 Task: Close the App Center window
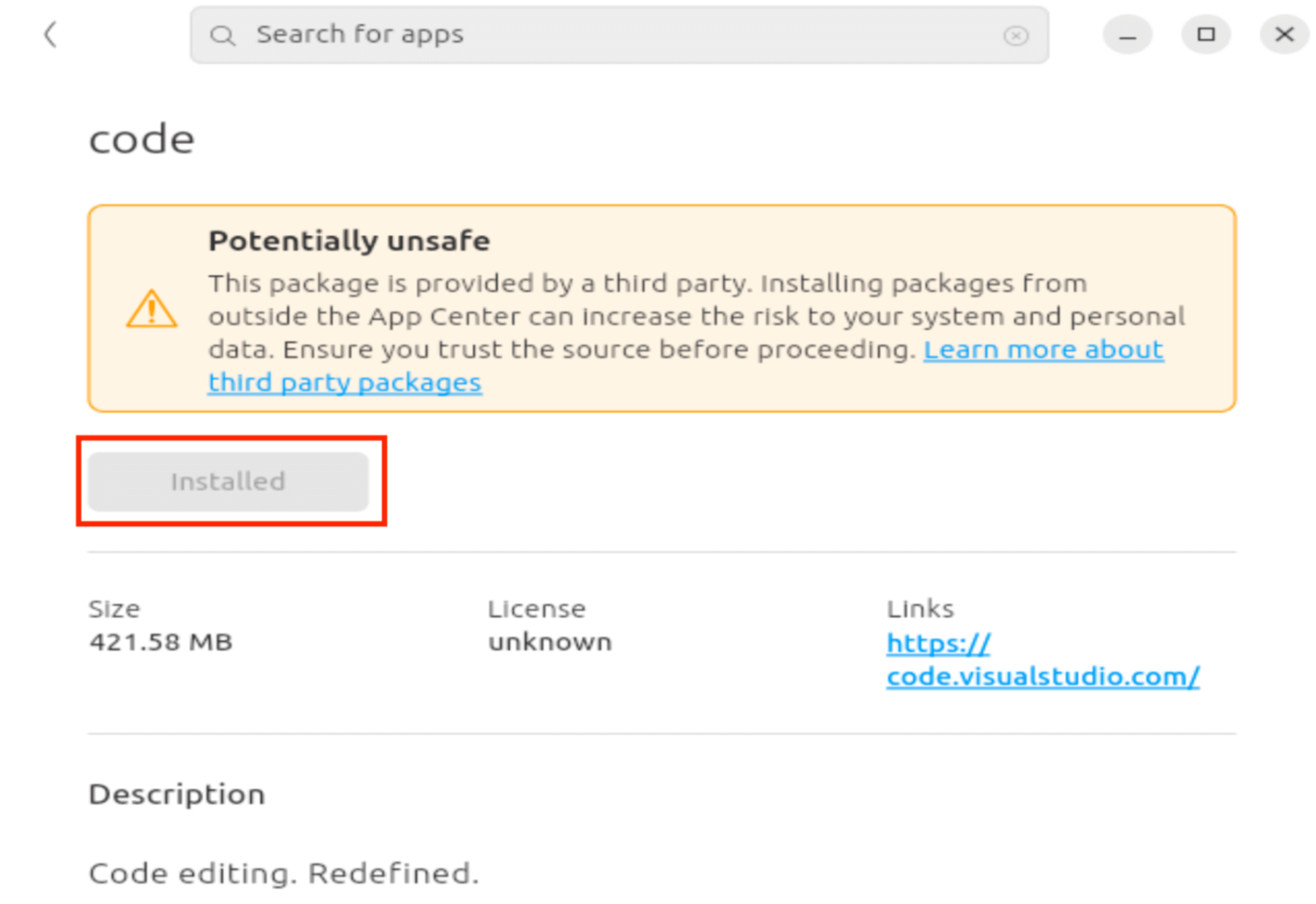click(x=1285, y=34)
